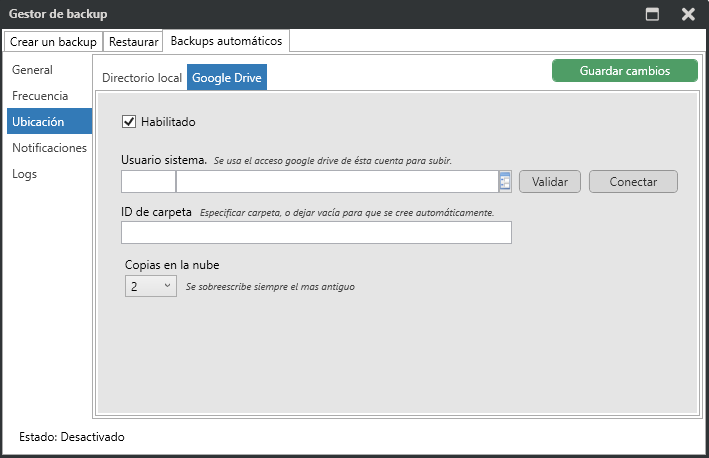The height and width of the screenshot is (458, 709).
Task: Select the Google Drive tab
Action: [227, 77]
